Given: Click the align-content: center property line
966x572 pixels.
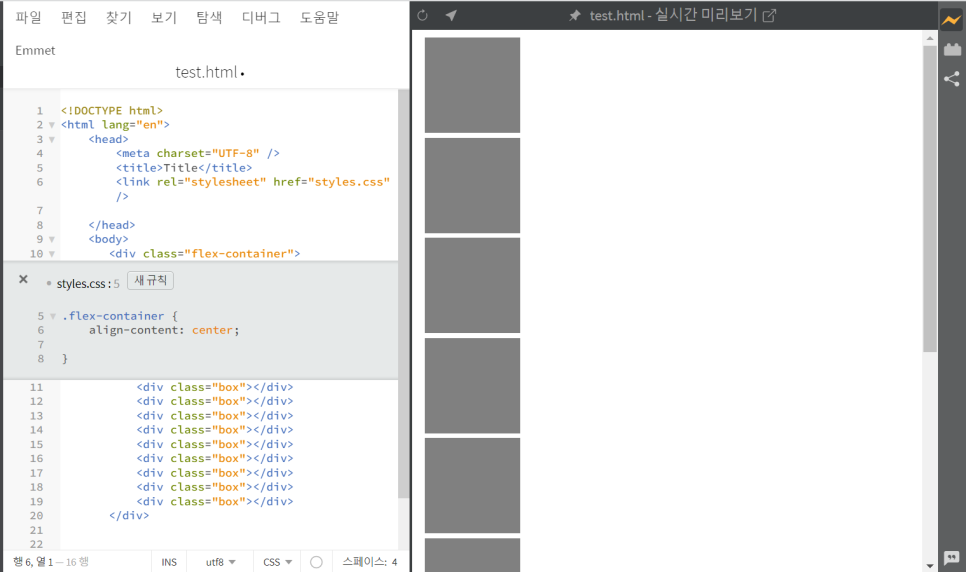Looking at the screenshot, I should point(164,330).
